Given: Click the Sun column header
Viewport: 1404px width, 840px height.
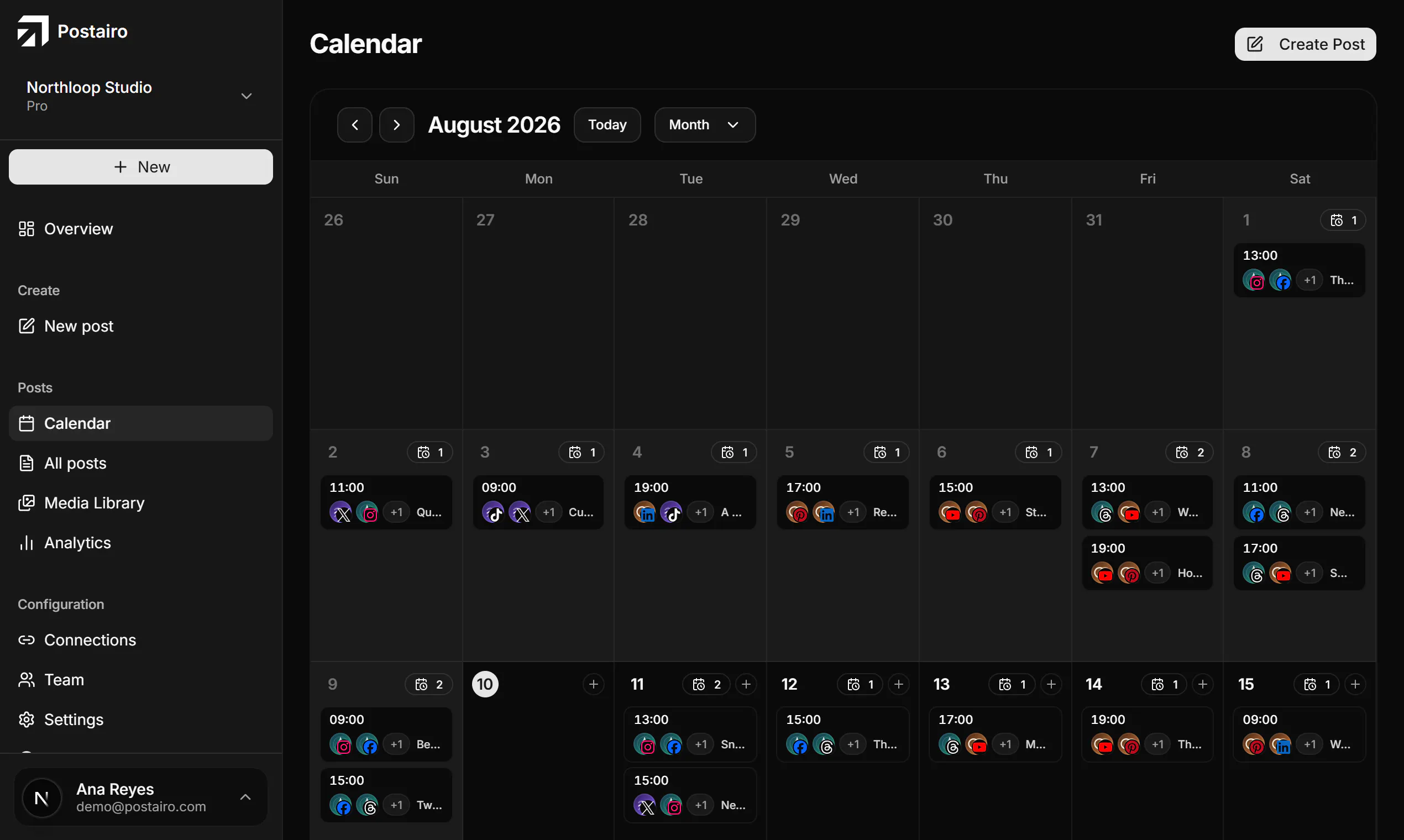Looking at the screenshot, I should pos(387,179).
